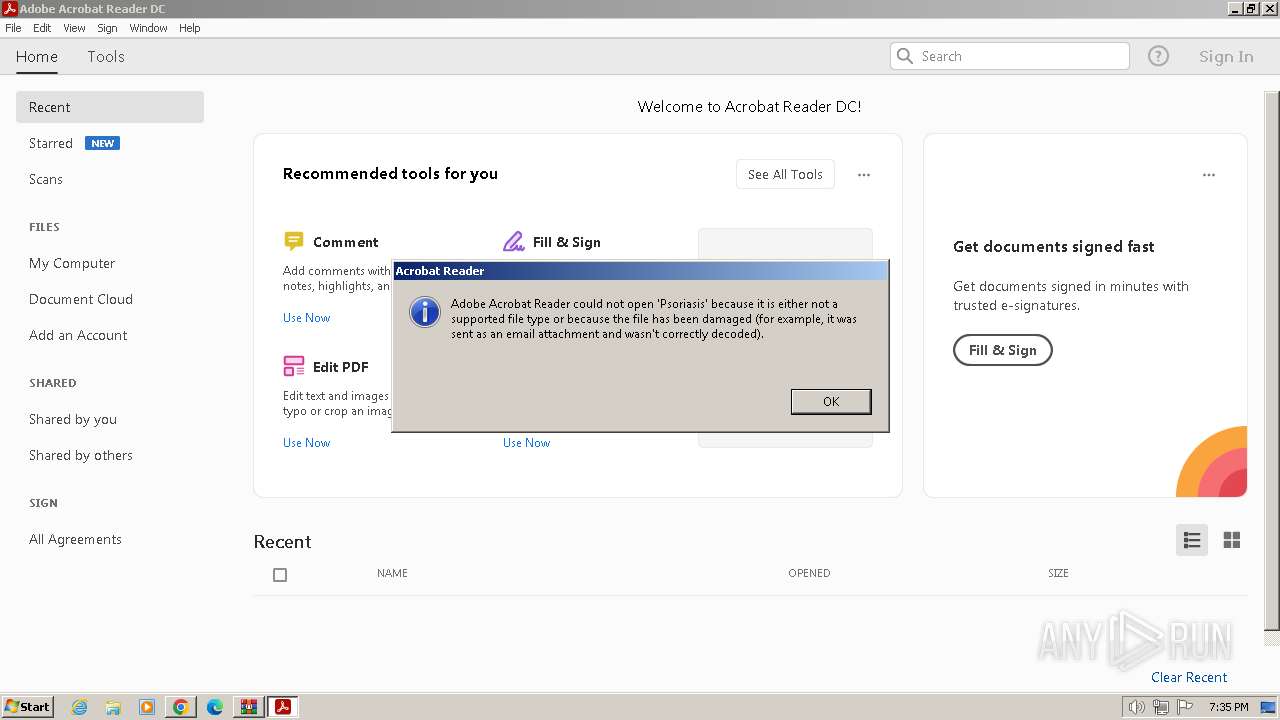Sort the Recent list by the OPENED column

coord(809,573)
